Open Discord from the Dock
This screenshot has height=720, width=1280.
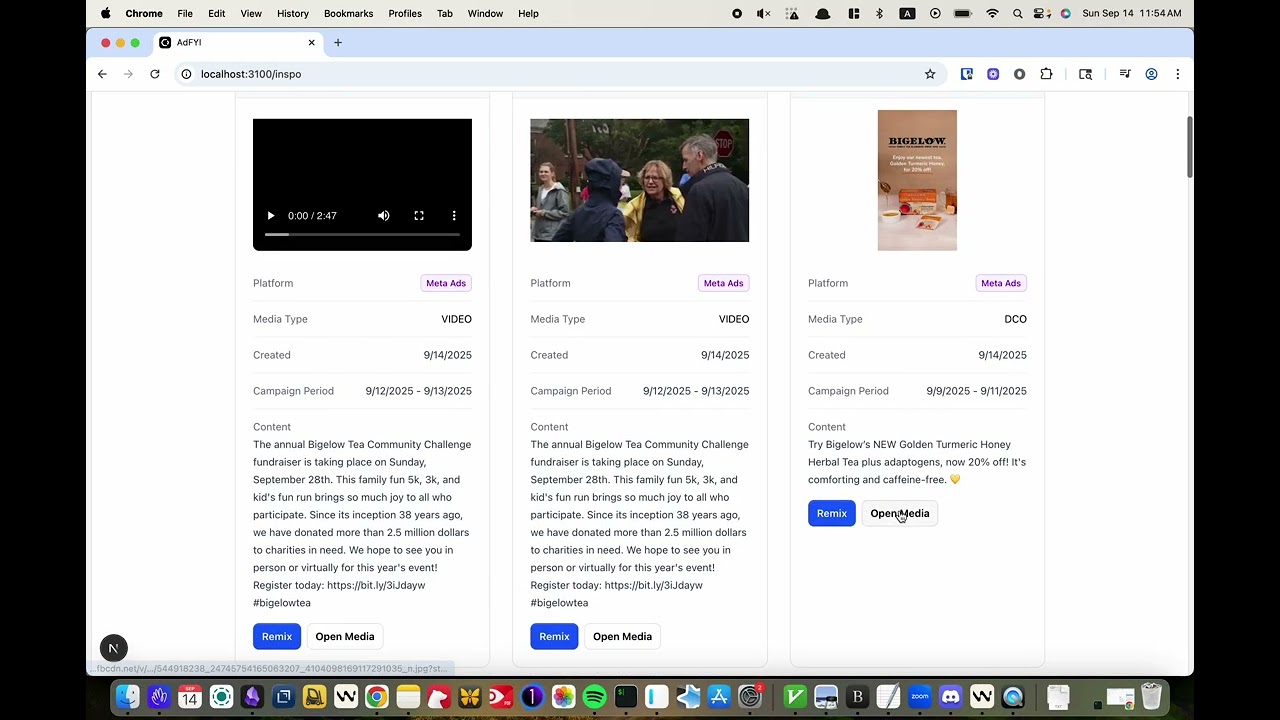click(x=951, y=697)
